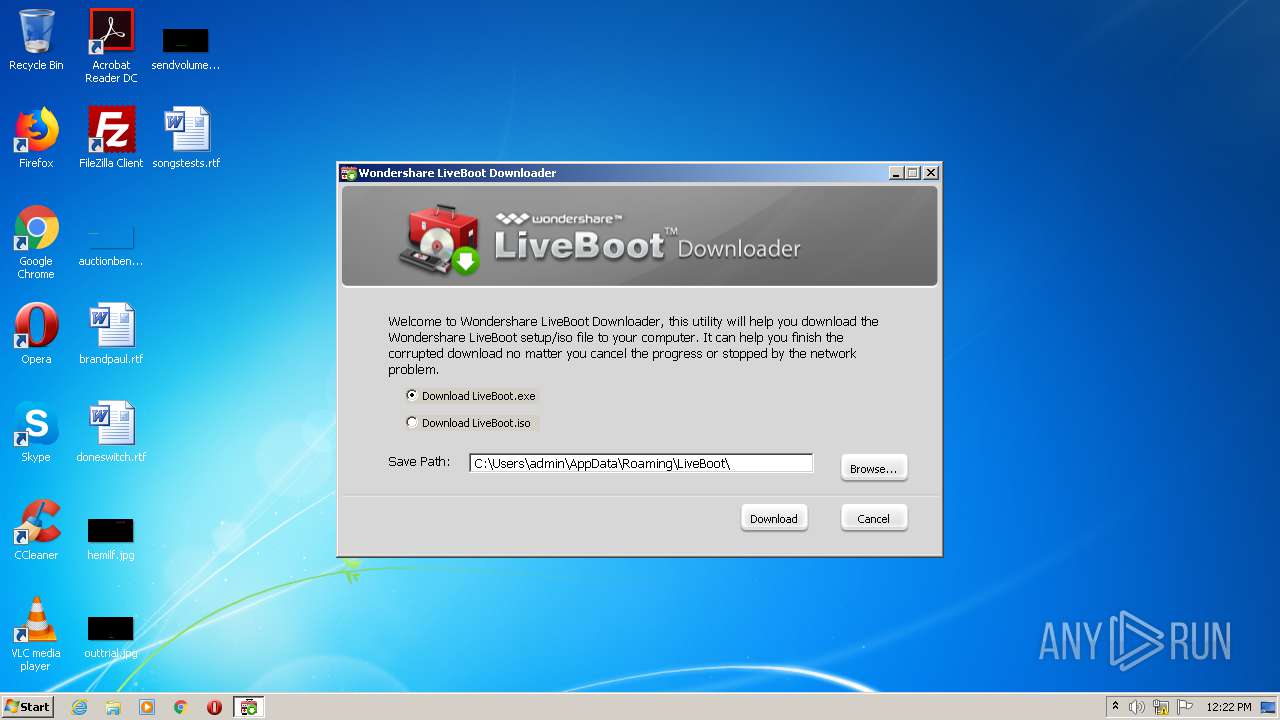Launch Chrome from the taskbar

(x=181, y=707)
